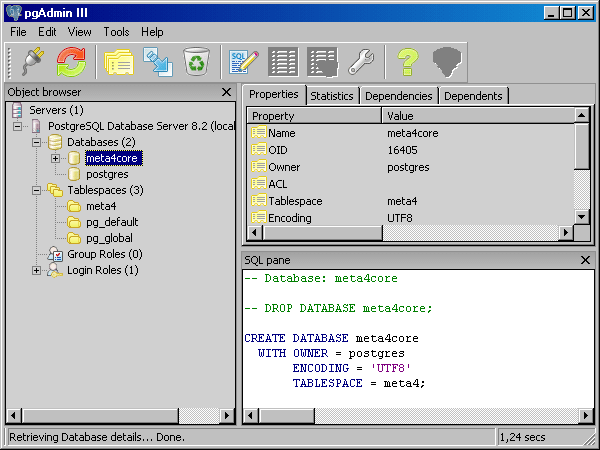This screenshot has width=600, height=450.
Task: Select the Properties tab
Action: pos(274,94)
